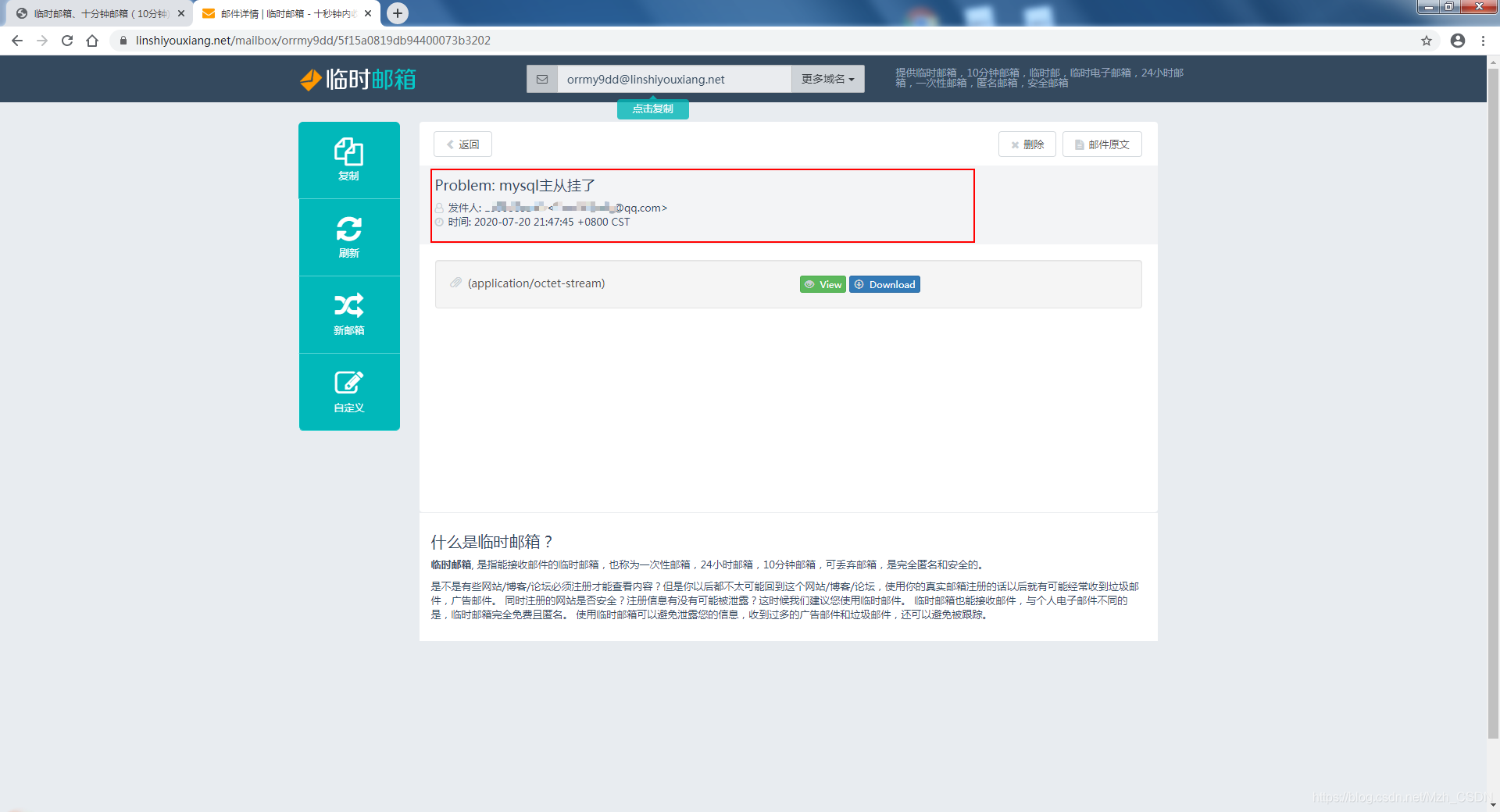The image size is (1500, 812).
Task: Download the attachment file
Action: coord(884,284)
